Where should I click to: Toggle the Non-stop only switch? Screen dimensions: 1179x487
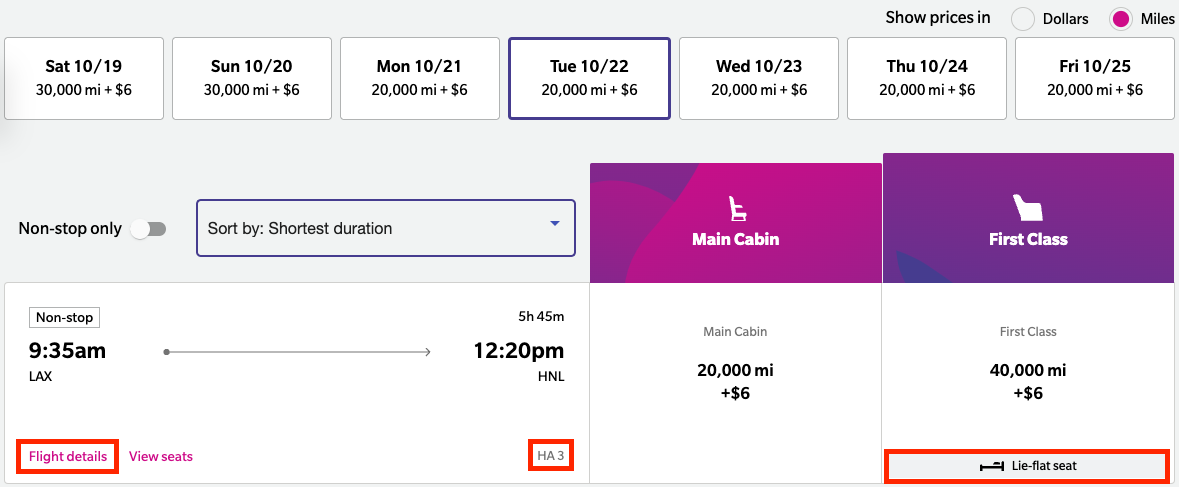pyautogui.click(x=147, y=229)
